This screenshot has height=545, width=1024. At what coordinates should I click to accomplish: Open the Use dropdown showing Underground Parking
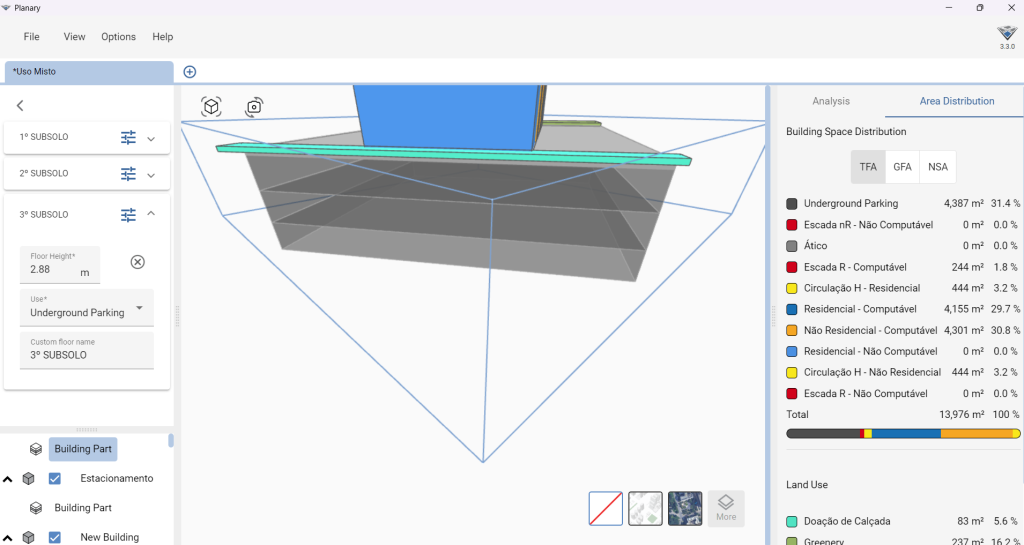tap(87, 307)
